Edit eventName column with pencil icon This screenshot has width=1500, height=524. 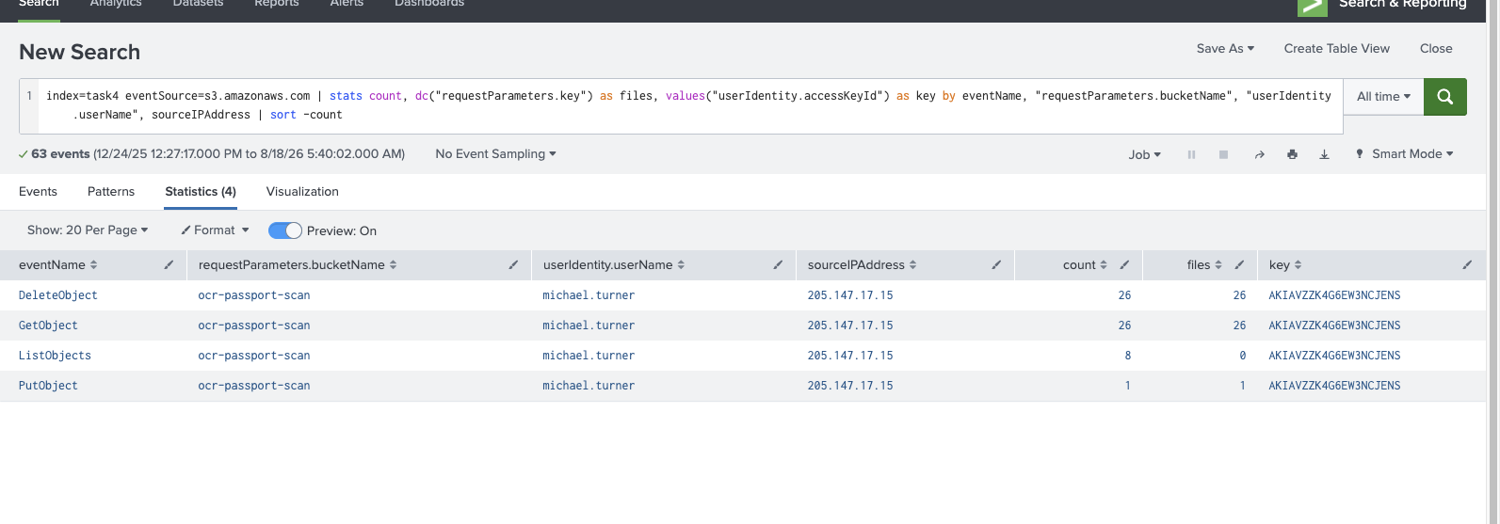(x=169, y=265)
